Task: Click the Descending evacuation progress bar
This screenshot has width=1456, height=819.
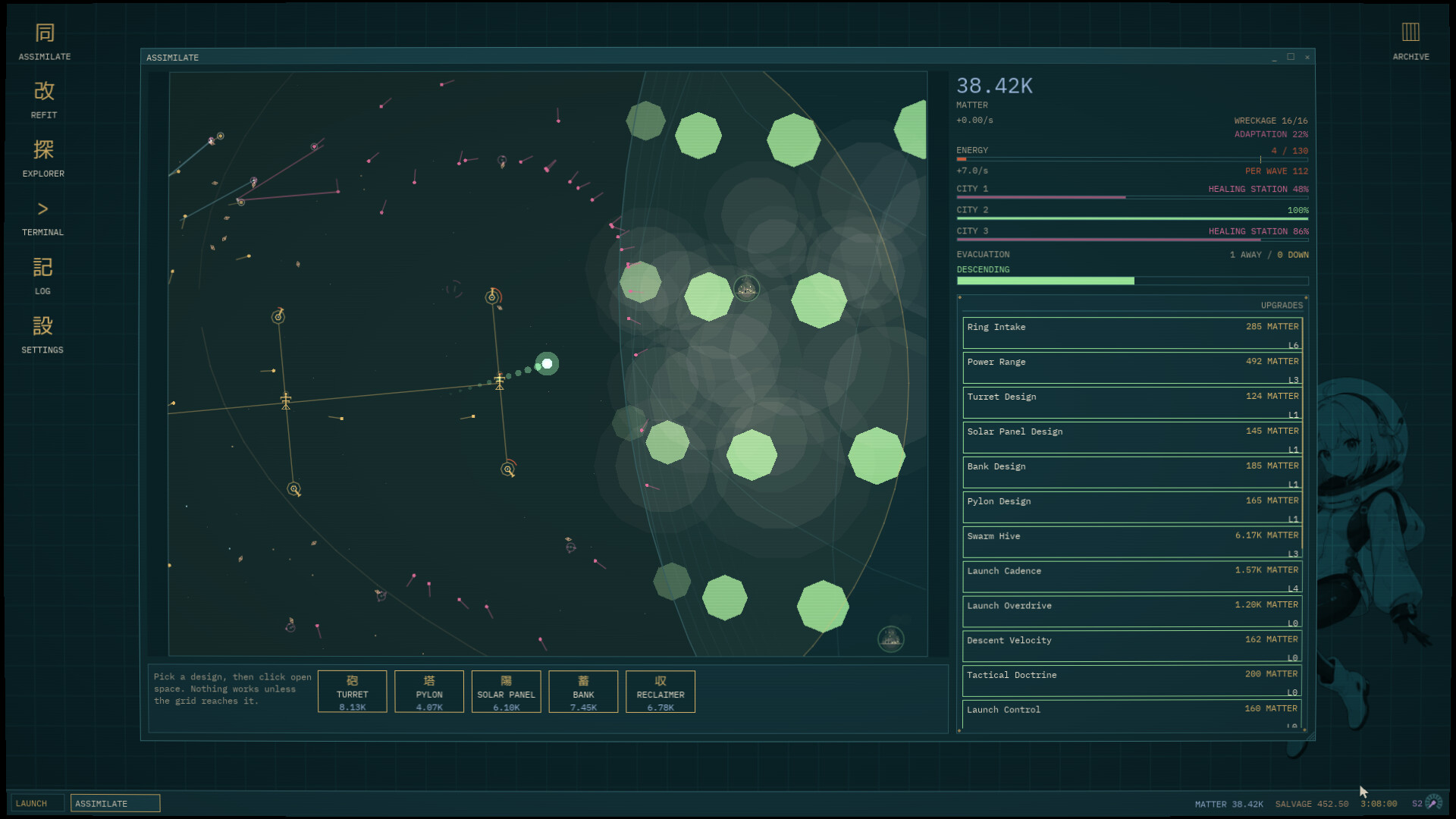Action: click(x=1132, y=281)
